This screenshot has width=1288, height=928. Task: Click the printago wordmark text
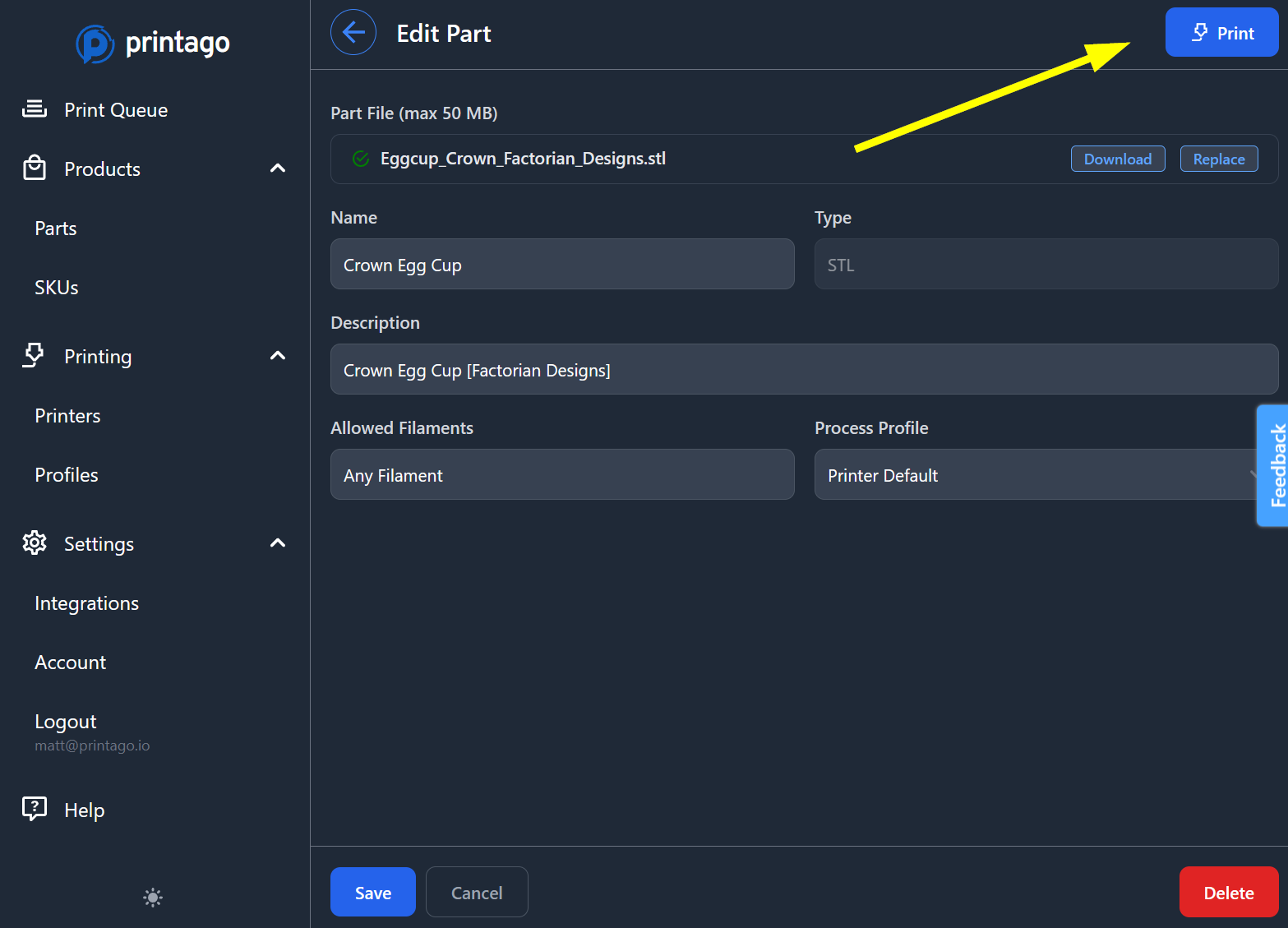(178, 43)
